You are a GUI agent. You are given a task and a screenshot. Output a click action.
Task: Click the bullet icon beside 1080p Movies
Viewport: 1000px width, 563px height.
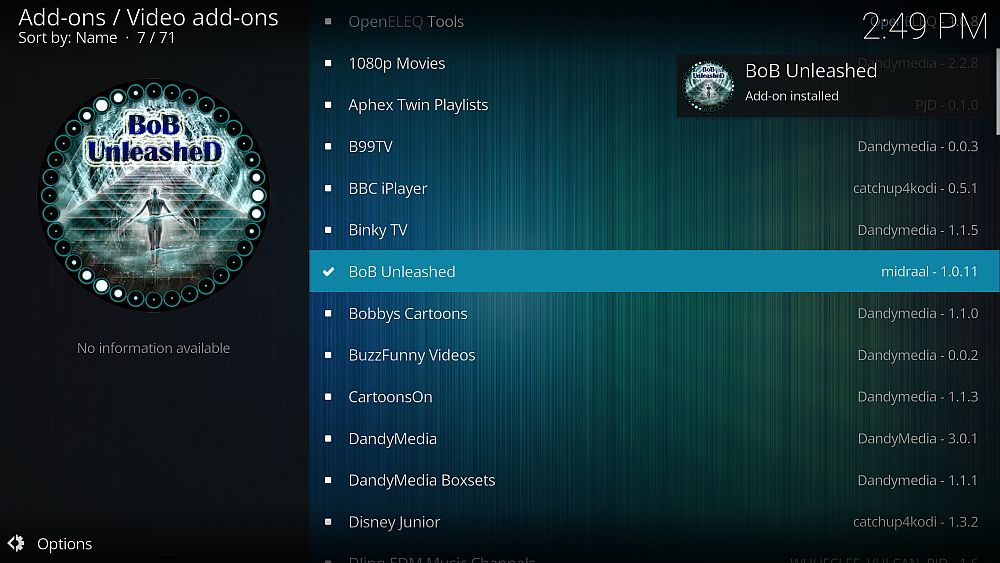328,63
